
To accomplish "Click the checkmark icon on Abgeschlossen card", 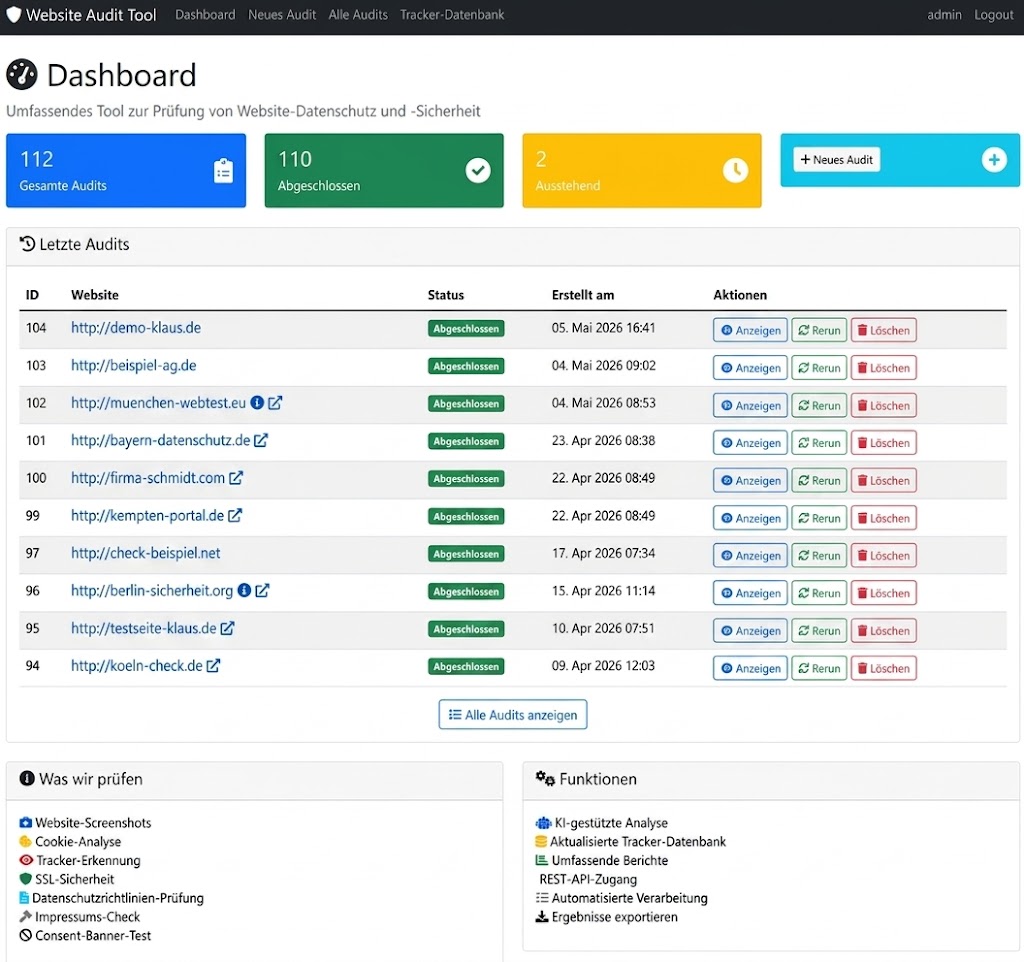I will pyautogui.click(x=478, y=170).
